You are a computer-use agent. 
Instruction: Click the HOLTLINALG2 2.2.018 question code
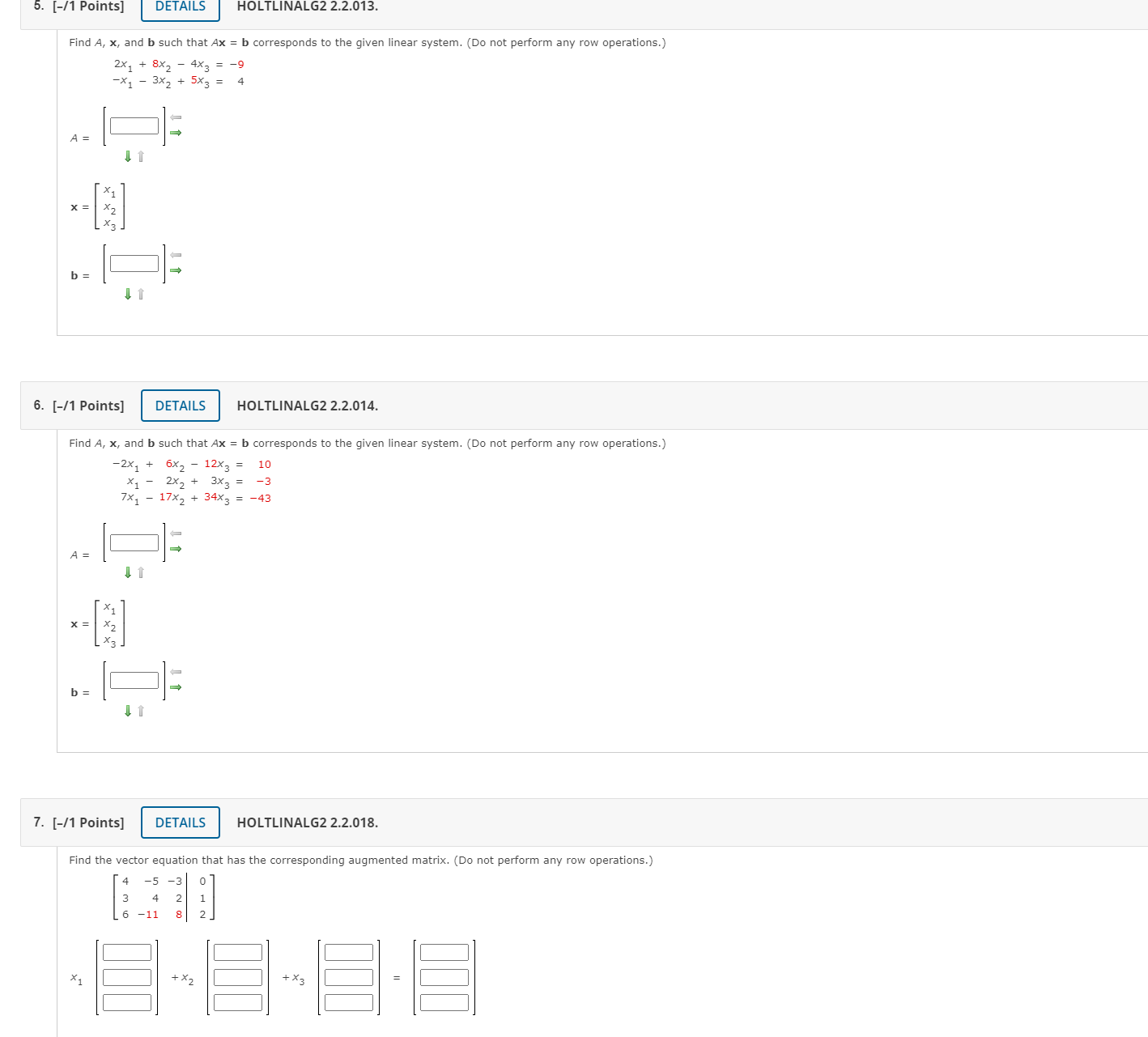tap(308, 822)
